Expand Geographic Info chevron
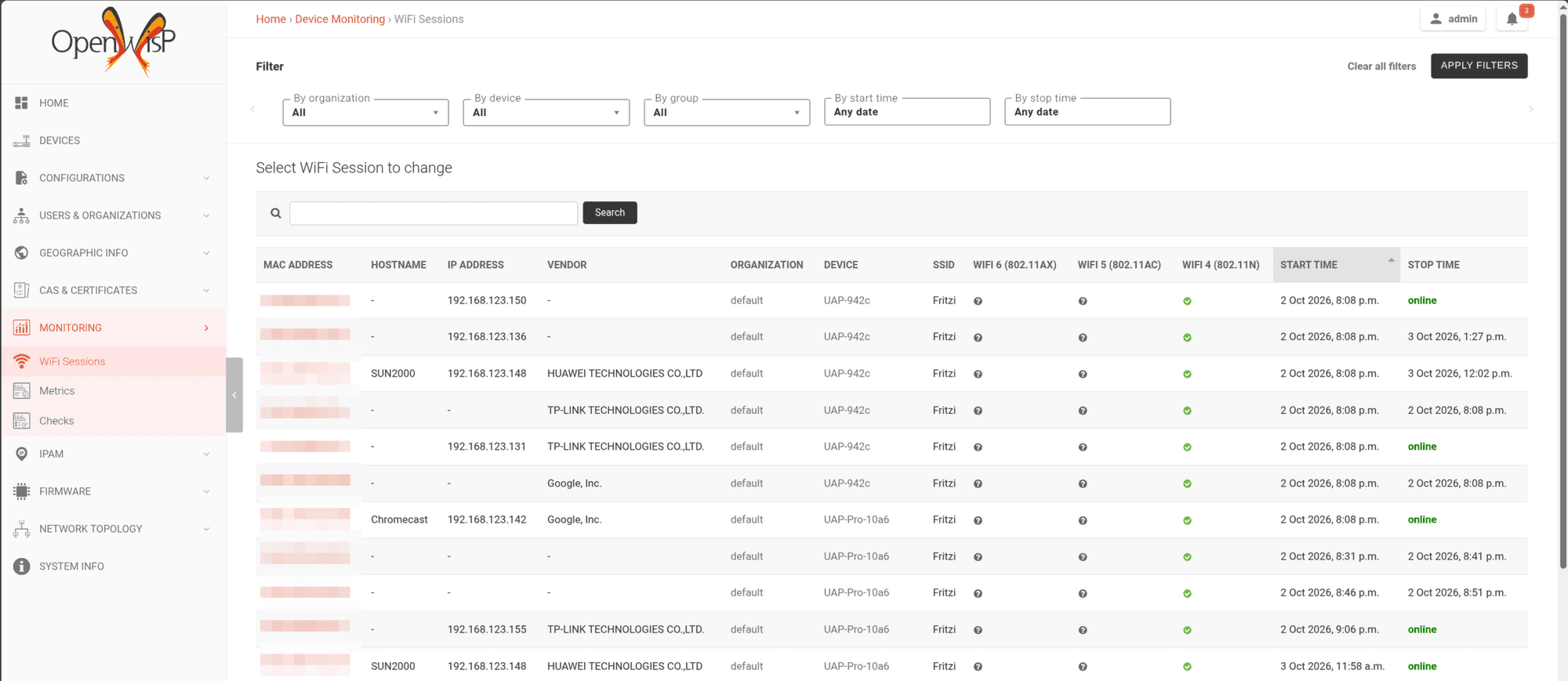The width and height of the screenshot is (1568, 681). (x=206, y=253)
